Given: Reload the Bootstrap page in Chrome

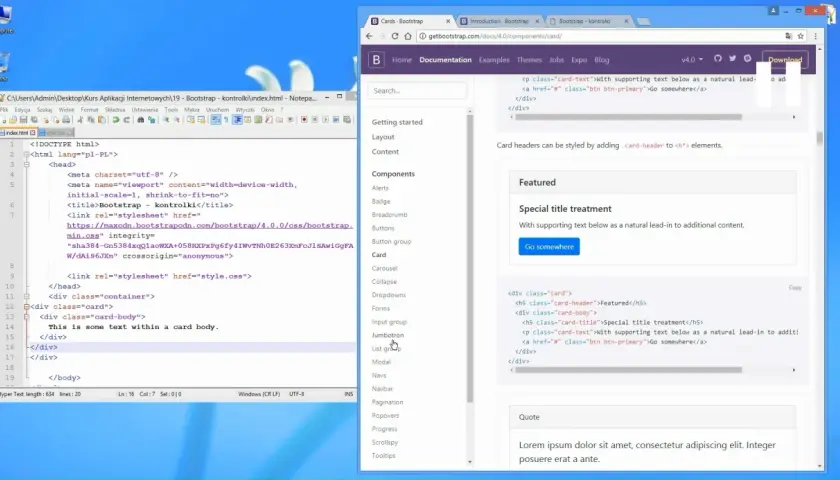Looking at the screenshot, I should click(395, 36).
